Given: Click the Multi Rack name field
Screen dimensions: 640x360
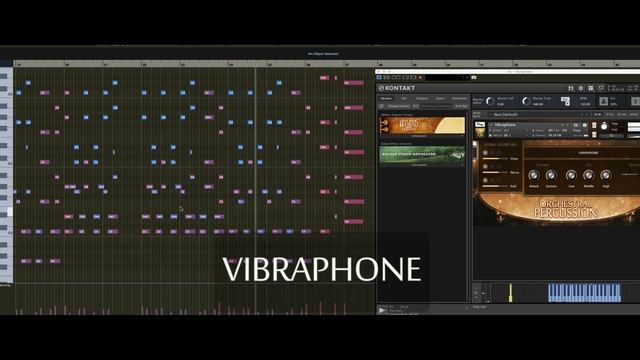Looking at the screenshot, I should pyautogui.click(x=537, y=115).
